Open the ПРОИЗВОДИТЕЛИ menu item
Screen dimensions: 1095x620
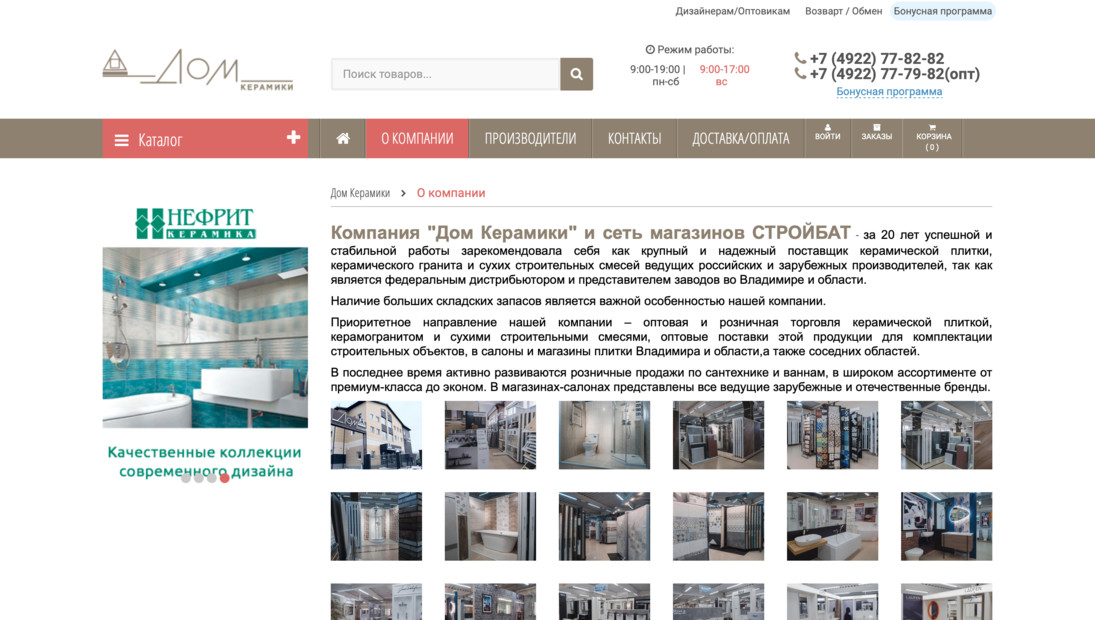tap(530, 138)
